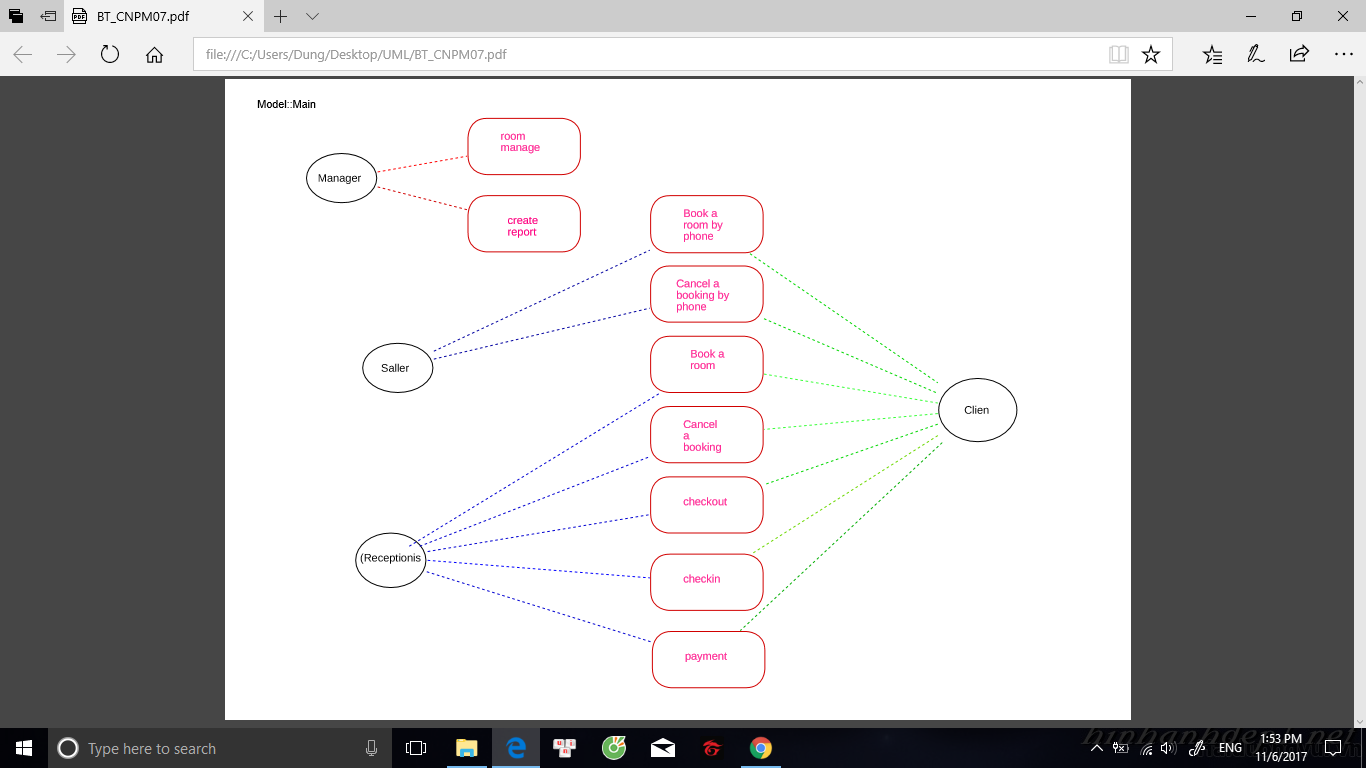Image resolution: width=1366 pixels, height=768 pixels.
Task: Refresh the PDF page
Action: pyautogui.click(x=109, y=54)
